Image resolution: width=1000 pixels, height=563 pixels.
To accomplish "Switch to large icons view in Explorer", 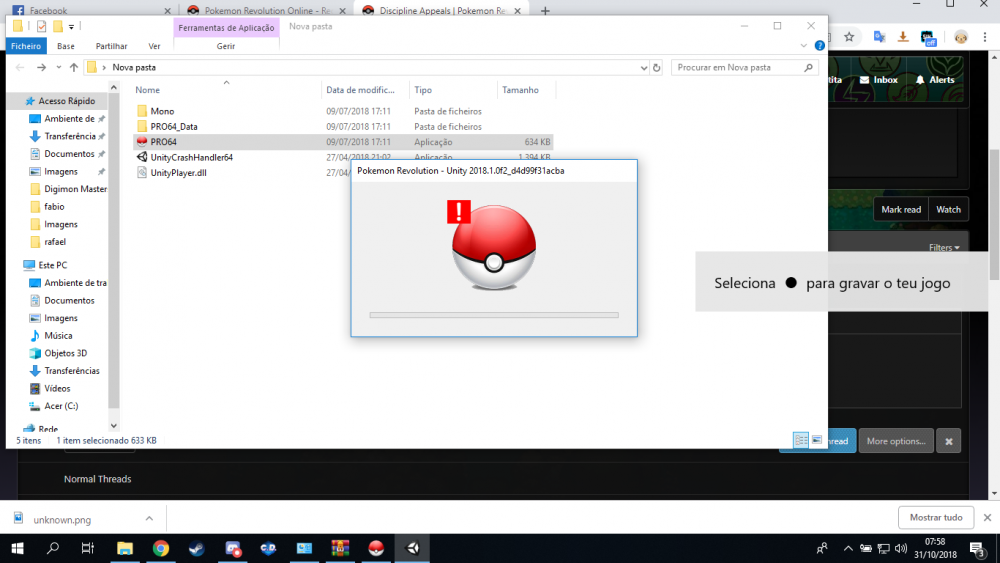I will (x=816, y=440).
